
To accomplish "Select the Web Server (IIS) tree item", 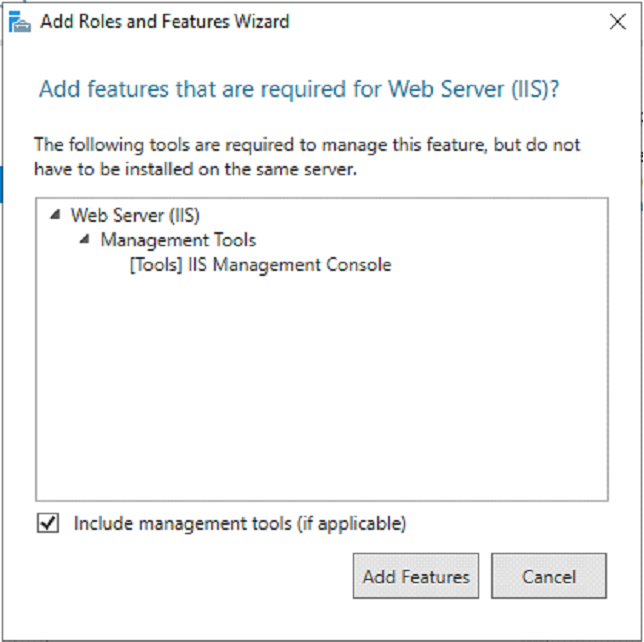I will (x=135, y=215).
